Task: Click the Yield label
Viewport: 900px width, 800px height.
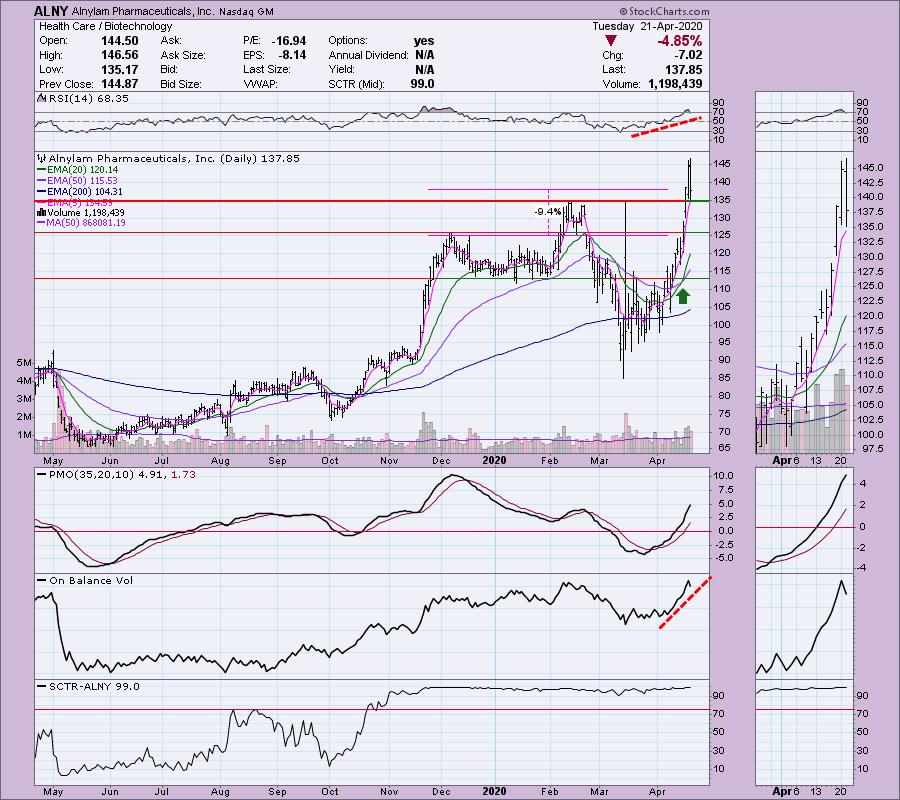Action: click(x=342, y=69)
